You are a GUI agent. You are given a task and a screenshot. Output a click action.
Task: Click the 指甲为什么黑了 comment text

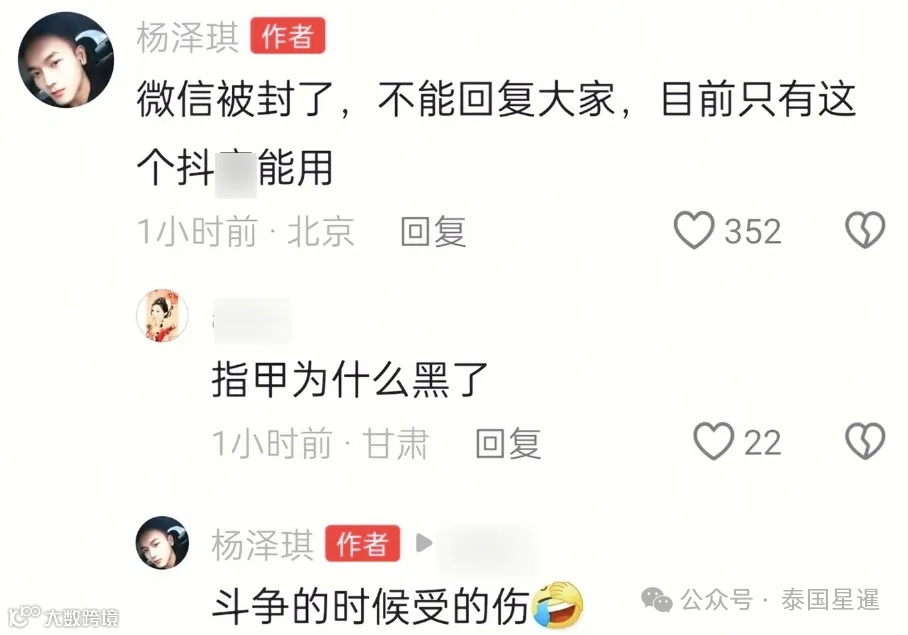(350, 380)
